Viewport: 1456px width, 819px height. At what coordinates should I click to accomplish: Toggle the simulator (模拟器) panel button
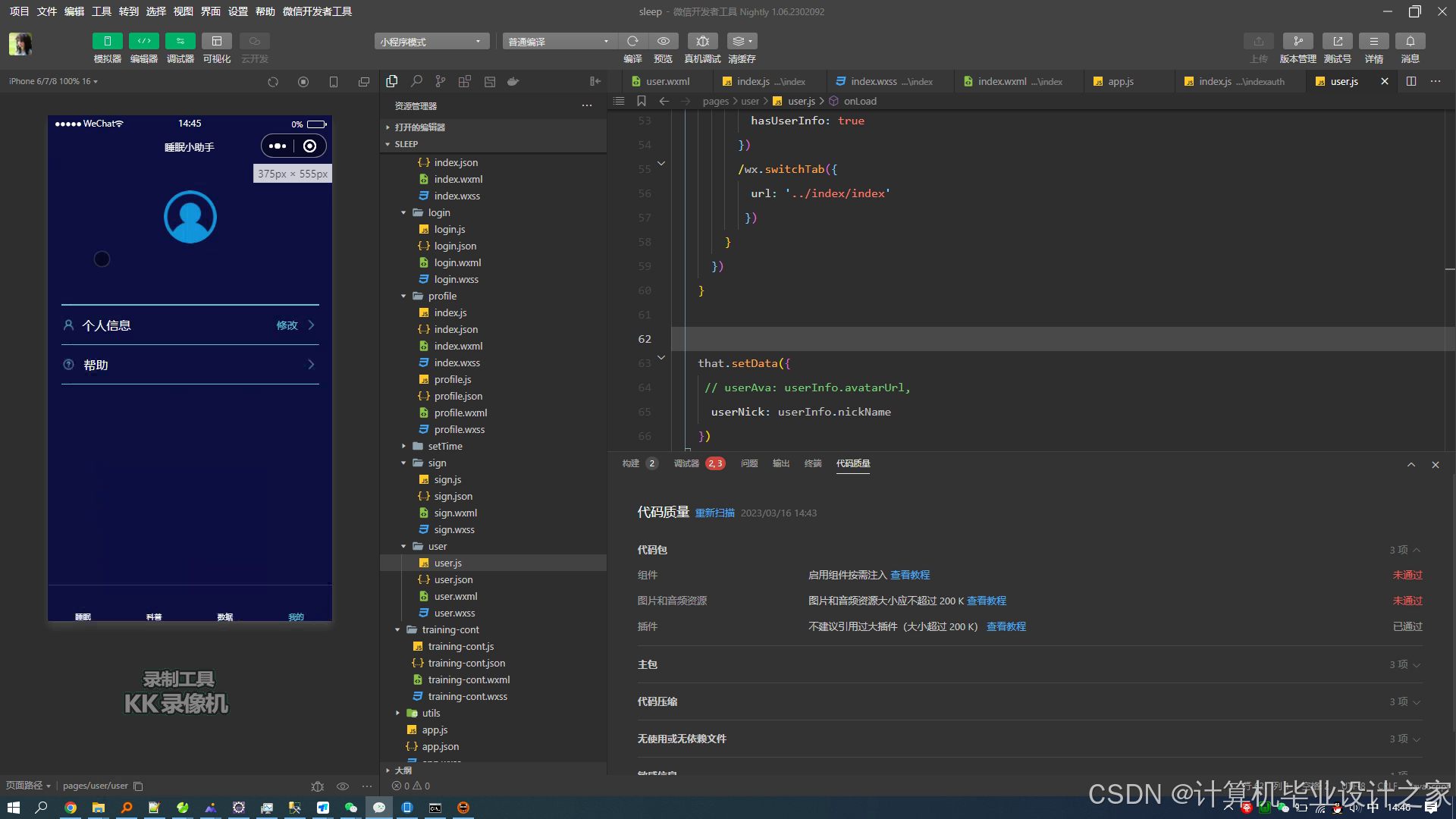coord(107,41)
